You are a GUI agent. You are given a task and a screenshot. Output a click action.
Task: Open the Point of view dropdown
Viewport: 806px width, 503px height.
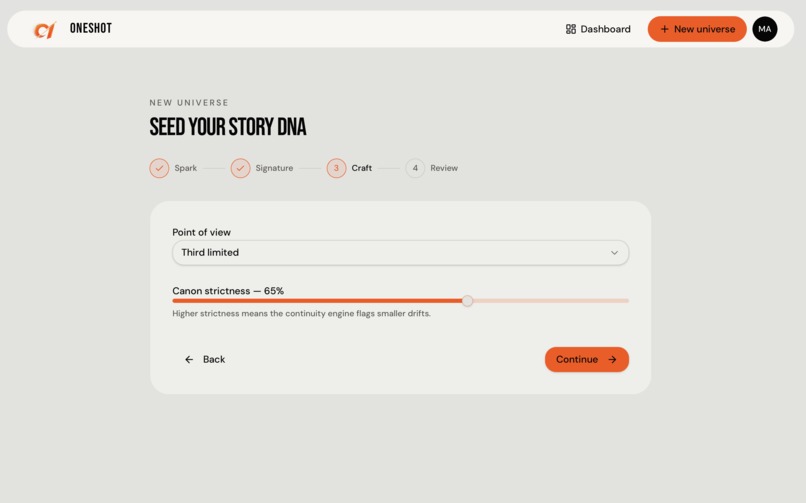click(x=400, y=253)
